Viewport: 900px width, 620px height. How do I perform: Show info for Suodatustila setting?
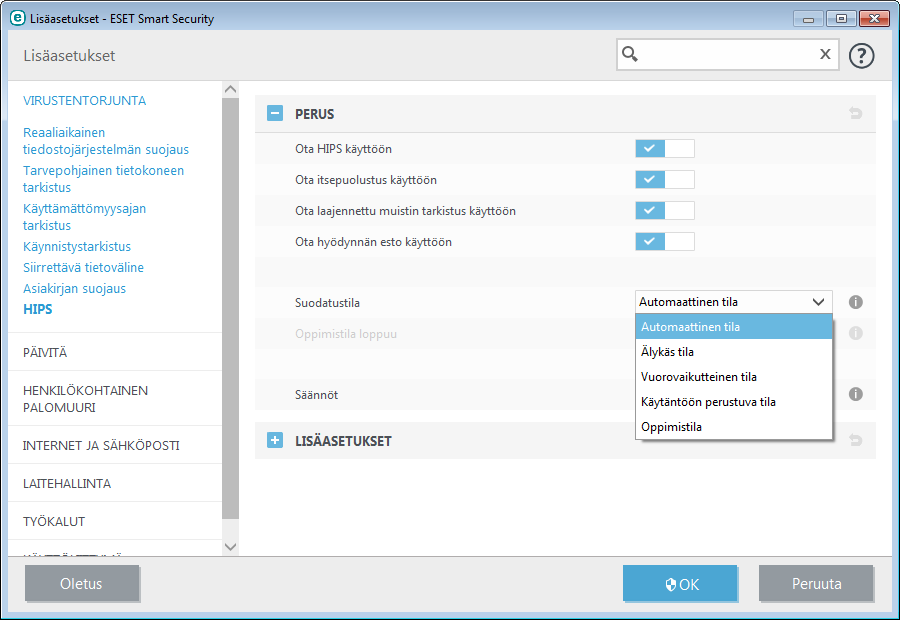tap(855, 302)
